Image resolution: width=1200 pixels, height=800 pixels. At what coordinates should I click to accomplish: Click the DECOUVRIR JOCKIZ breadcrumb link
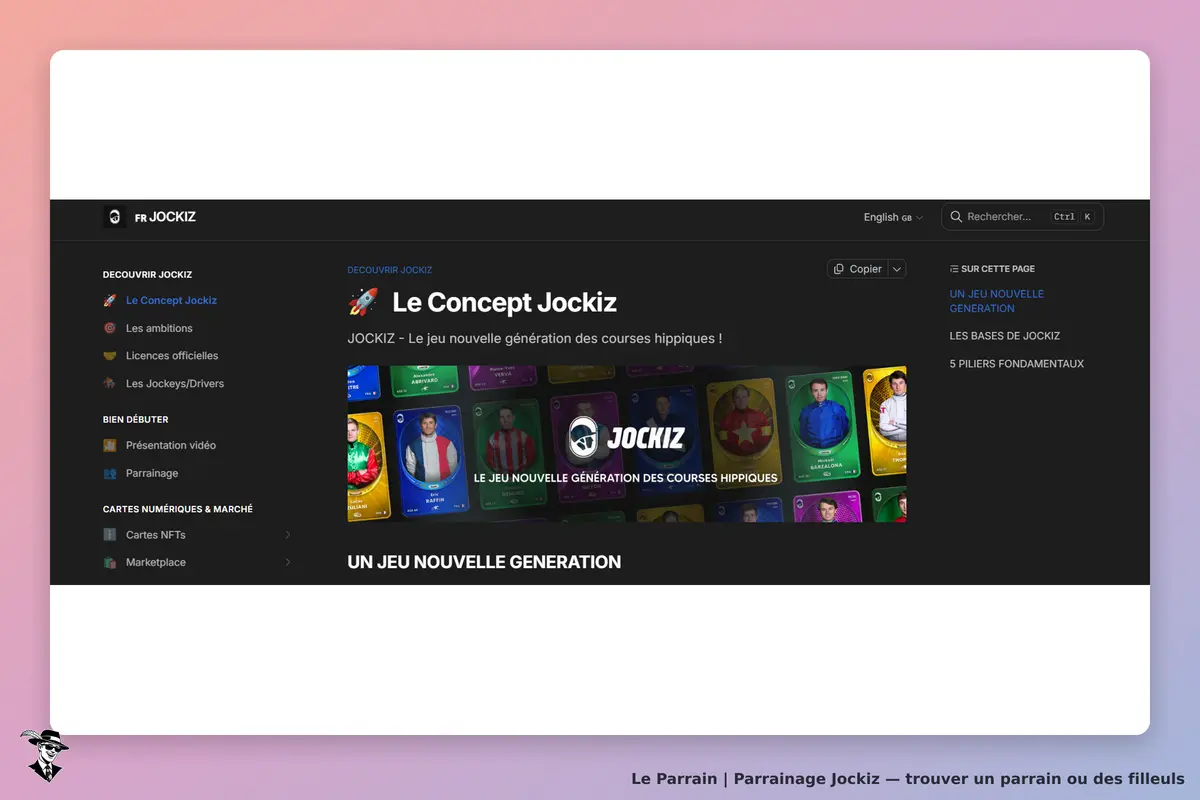pos(390,270)
